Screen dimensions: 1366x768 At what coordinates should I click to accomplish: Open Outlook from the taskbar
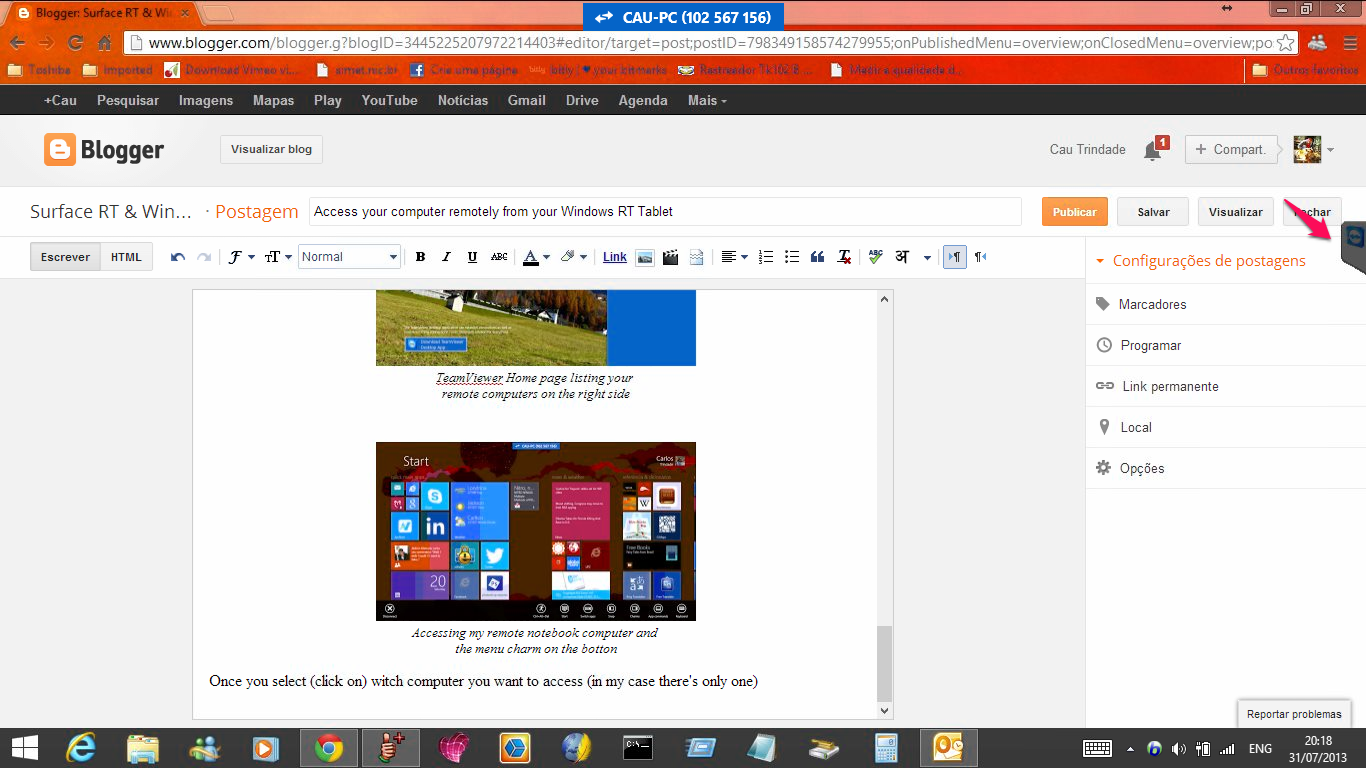pos(947,748)
